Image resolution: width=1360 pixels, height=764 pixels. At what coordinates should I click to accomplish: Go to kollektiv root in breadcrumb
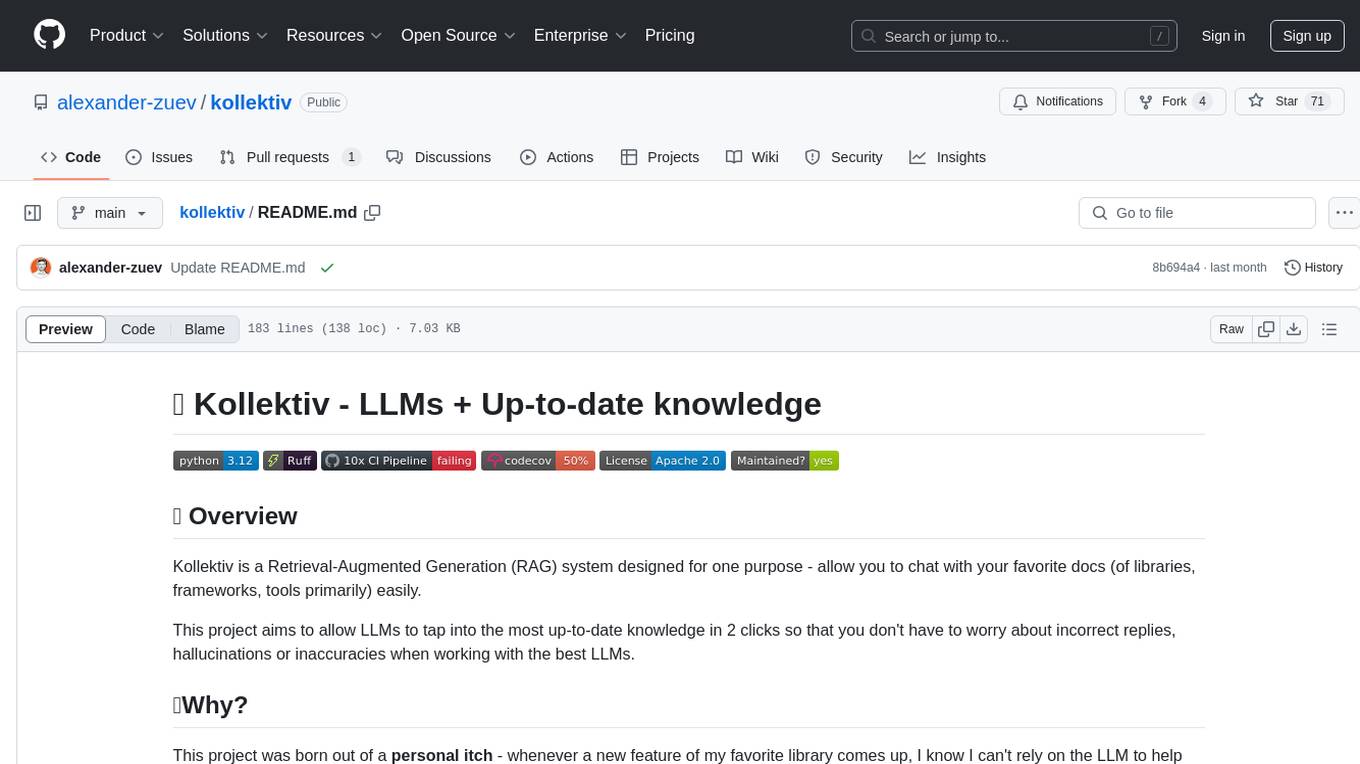[212, 212]
